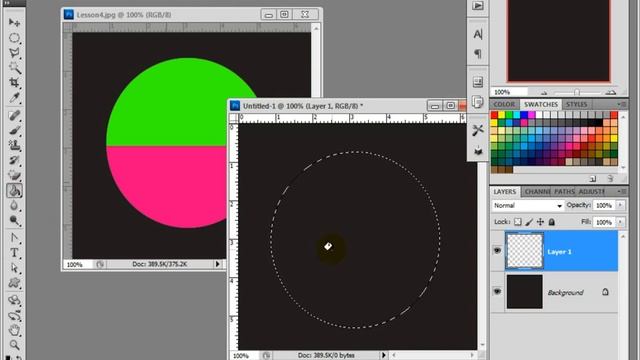640x360 pixels.
Task: Toggle lock all padlock icon
Action: pyautogui.click(x=551, y=222)
